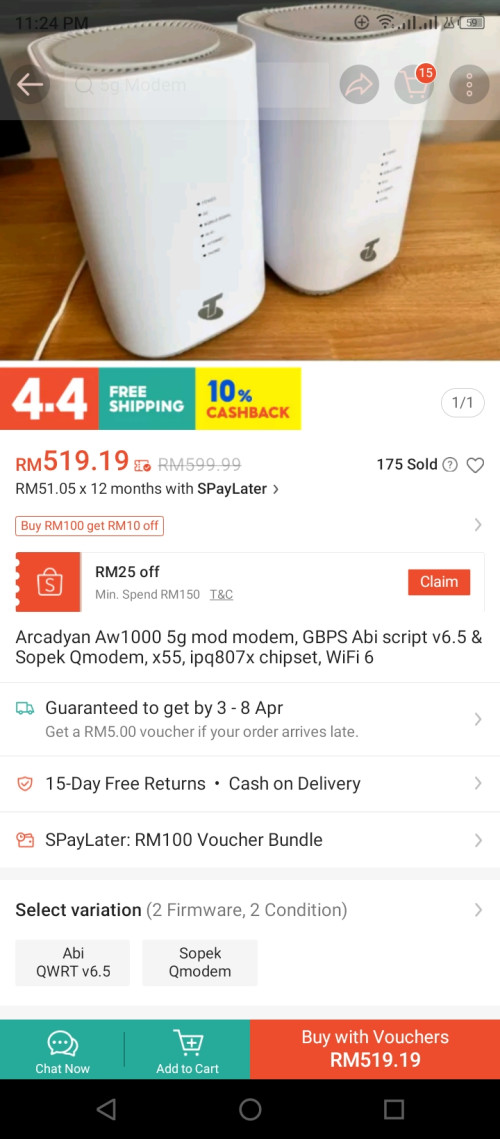500x1139 pixels.
Task: Select Sopek Qmodem variation
Action: [x=200, y=962]
